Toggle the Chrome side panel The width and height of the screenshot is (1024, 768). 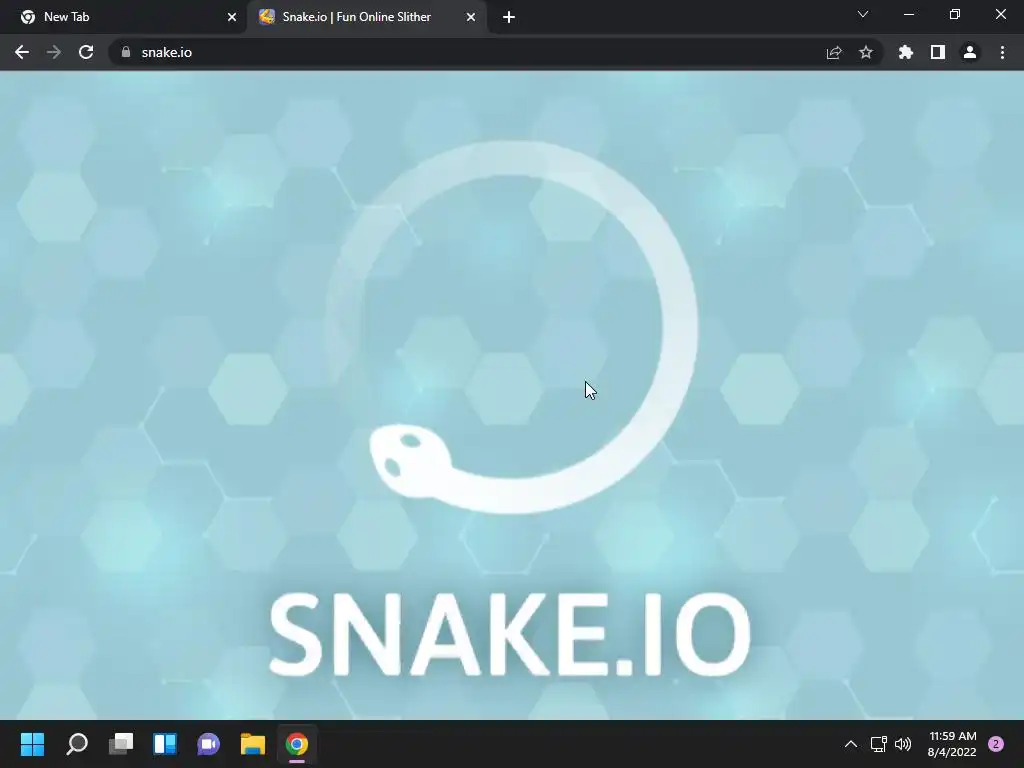pyautogui.click(x=938, y=52)
